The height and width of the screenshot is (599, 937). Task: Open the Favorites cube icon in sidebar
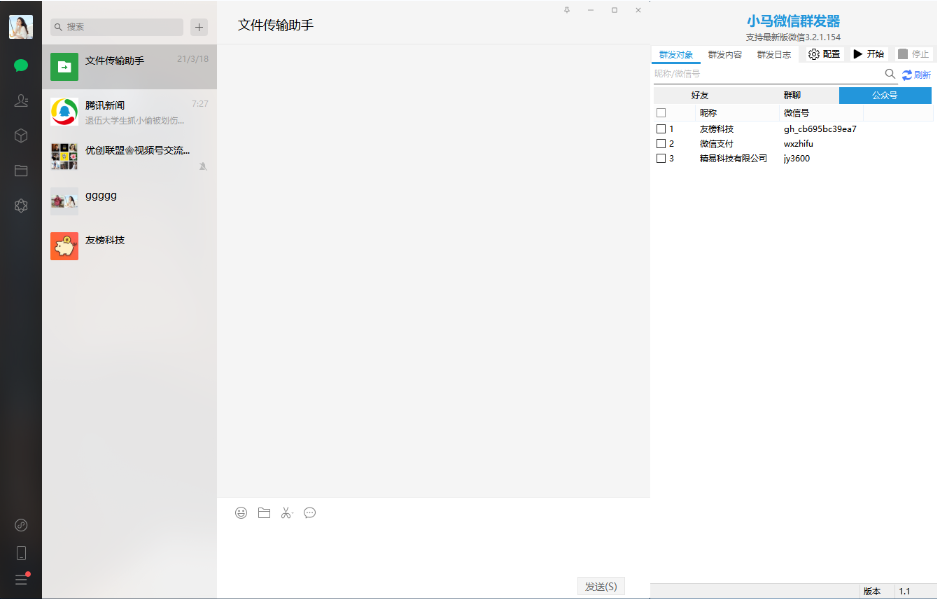pyautogui.click(x=21, y=135)
